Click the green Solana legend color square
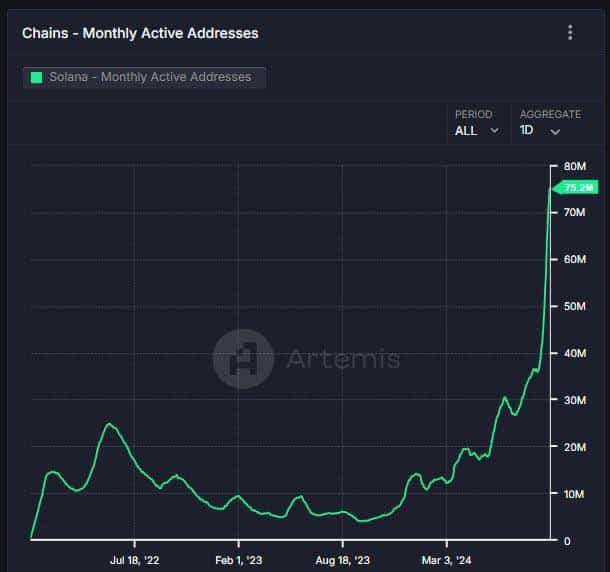 [x=36, y=77]
